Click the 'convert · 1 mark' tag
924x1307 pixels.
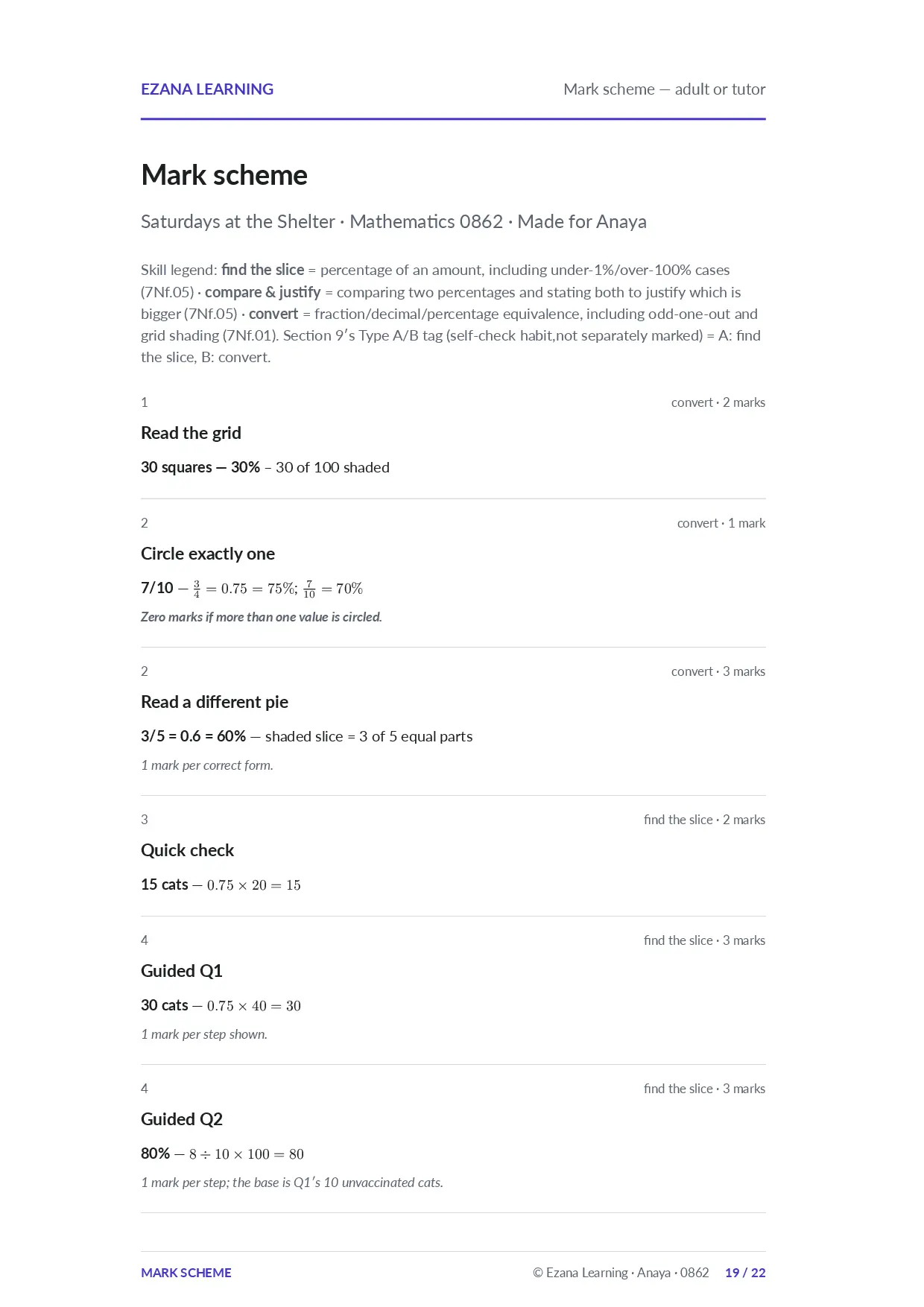click(x=721, y=523)
